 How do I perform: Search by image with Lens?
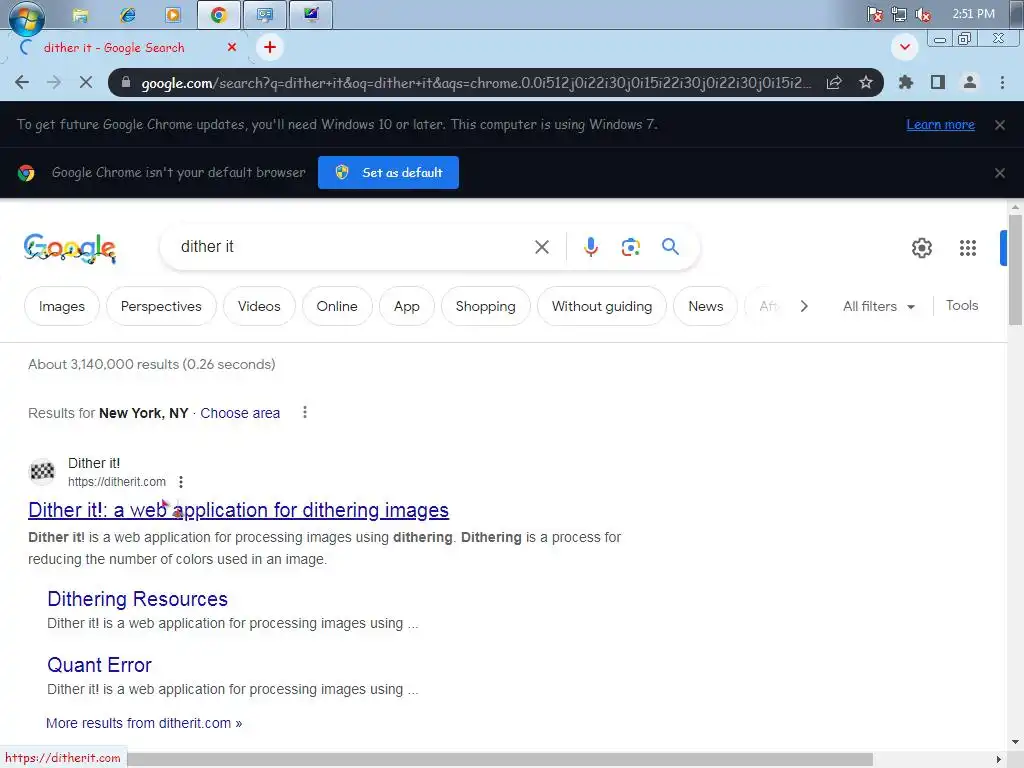click(631, 247)
